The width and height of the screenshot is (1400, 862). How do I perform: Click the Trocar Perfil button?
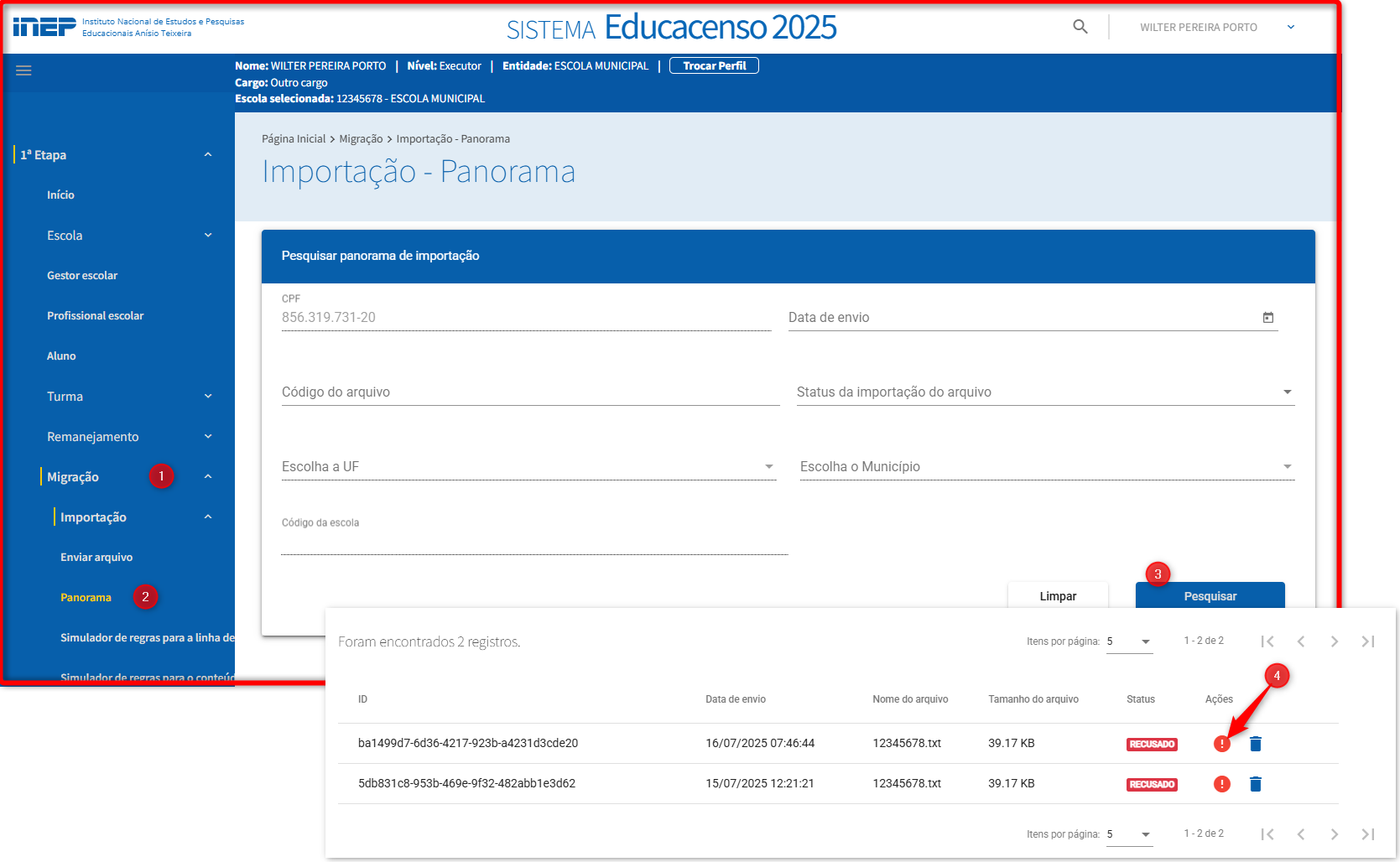pyautogui.click(x=714, y=65)
